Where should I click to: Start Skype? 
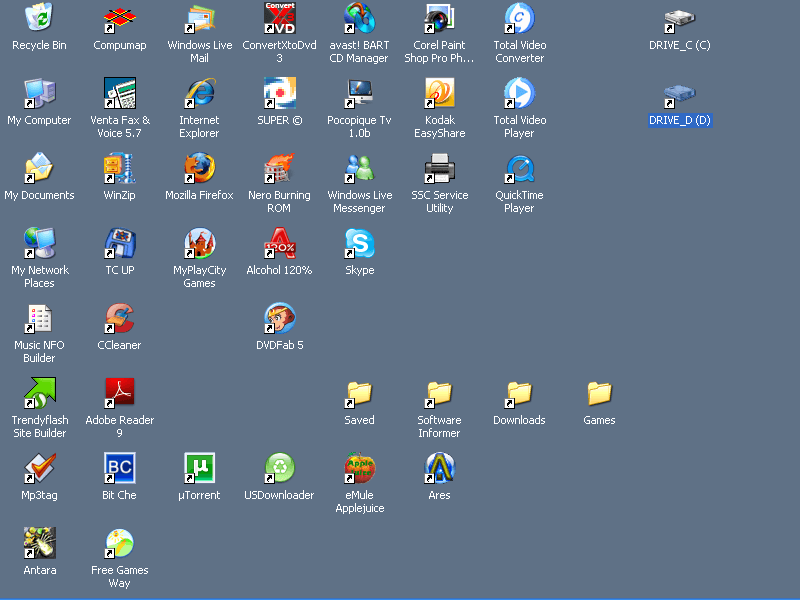coord(358,243)
